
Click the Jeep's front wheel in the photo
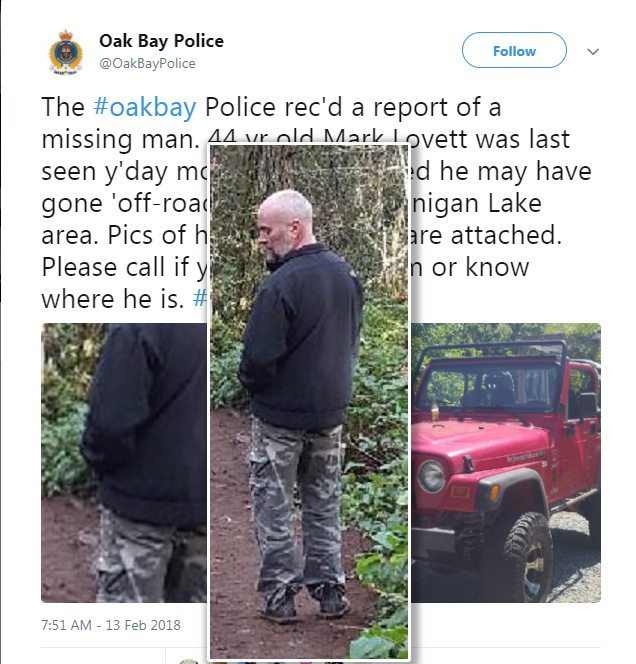528,557
